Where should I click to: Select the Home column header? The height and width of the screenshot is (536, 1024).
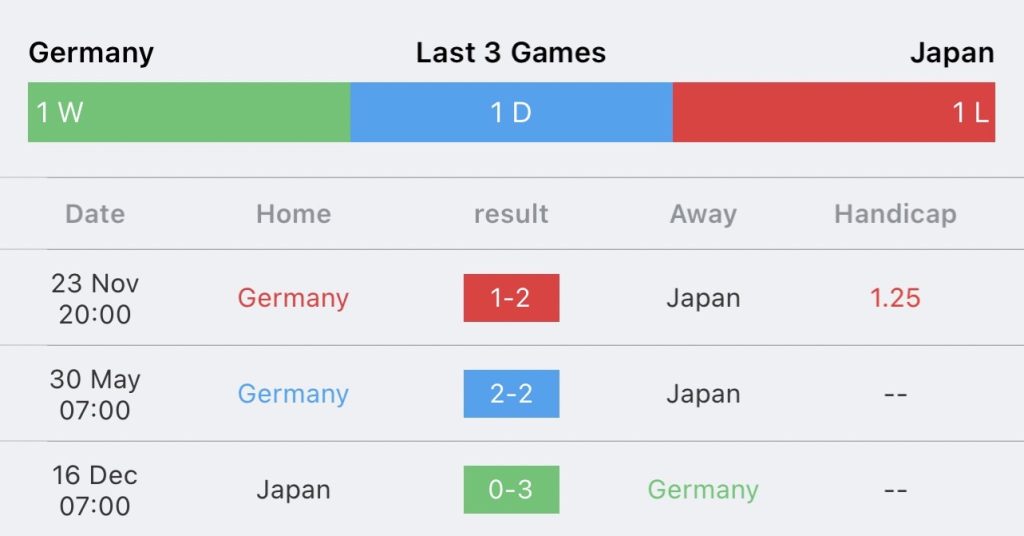pos(293,214)
